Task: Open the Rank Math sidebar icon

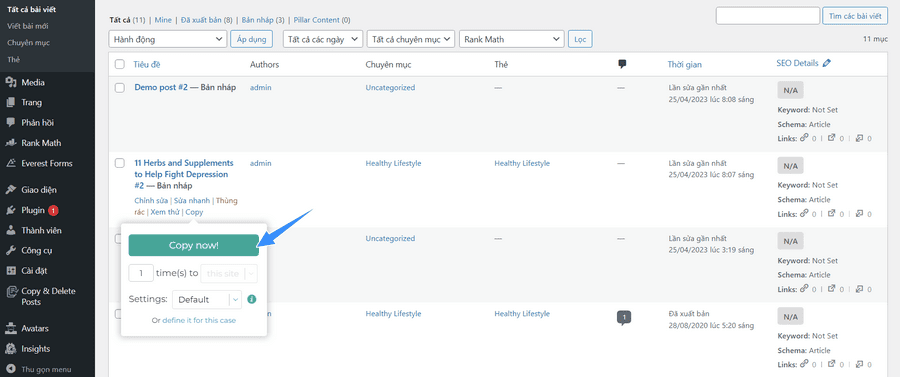Action: tap(10, 143)
